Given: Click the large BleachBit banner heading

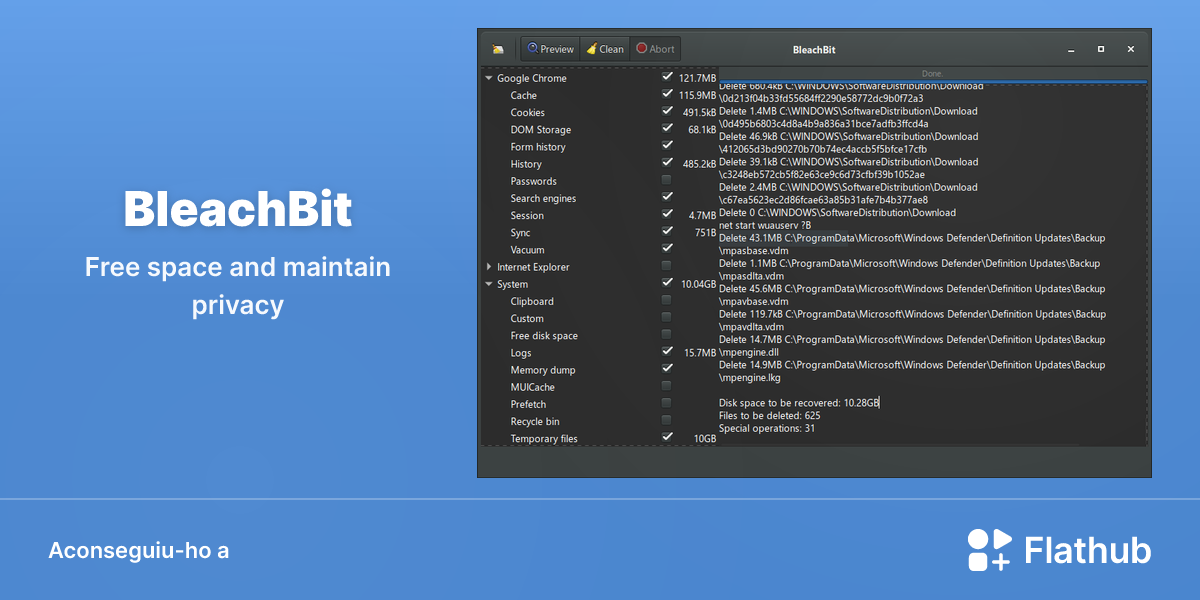Looking at the screenshot, I should point(238,210).
